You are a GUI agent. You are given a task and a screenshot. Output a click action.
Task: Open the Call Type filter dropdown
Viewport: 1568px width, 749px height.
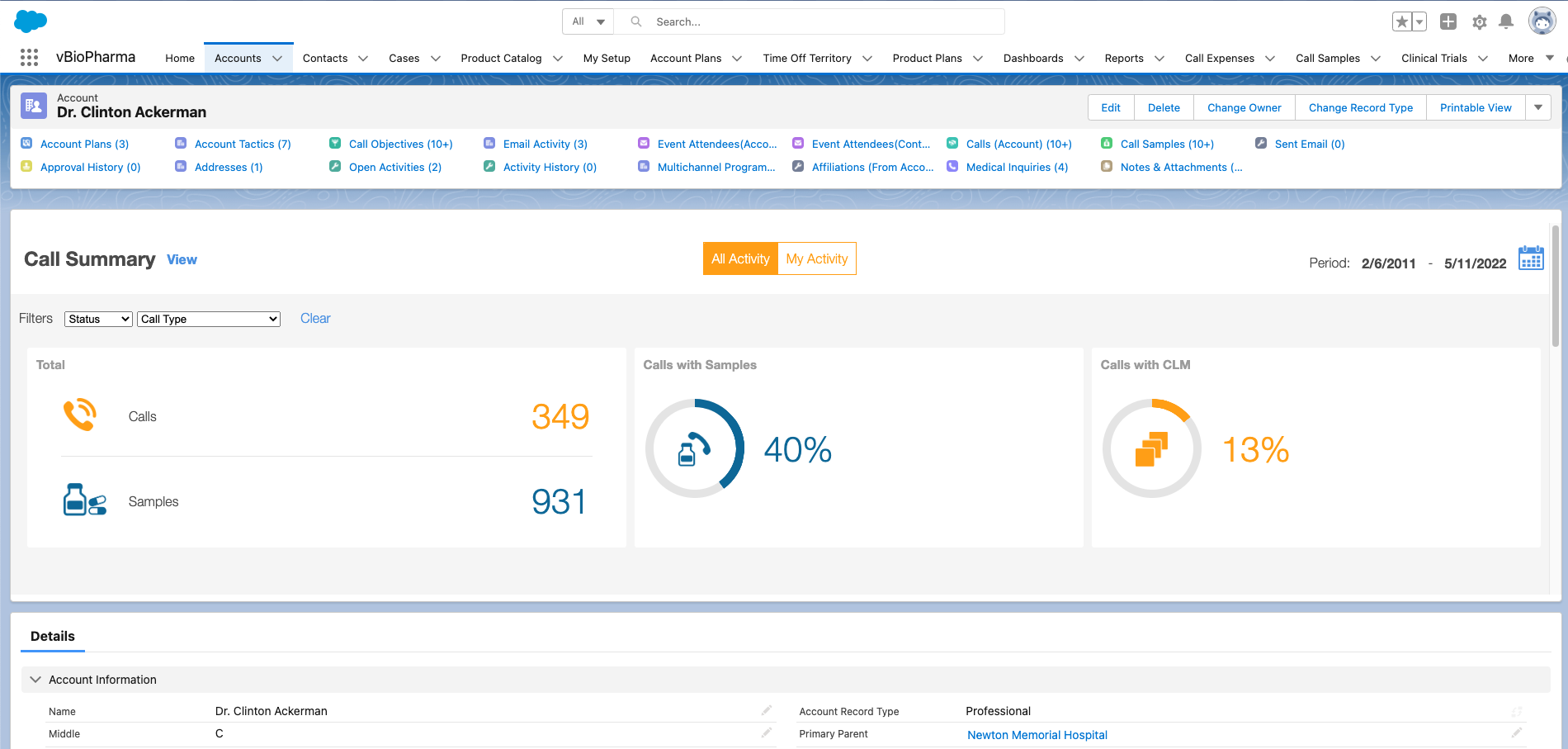tap(209, 320)
